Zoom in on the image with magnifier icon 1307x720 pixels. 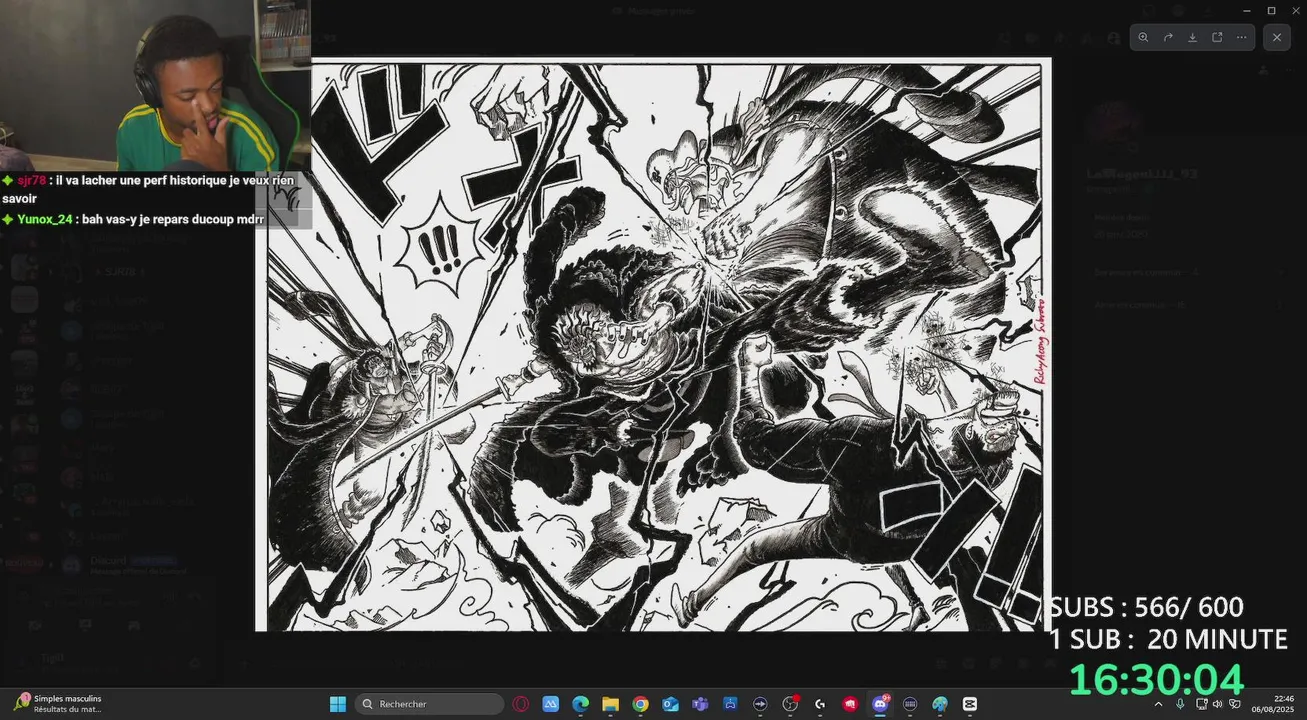click(1144, 37)
